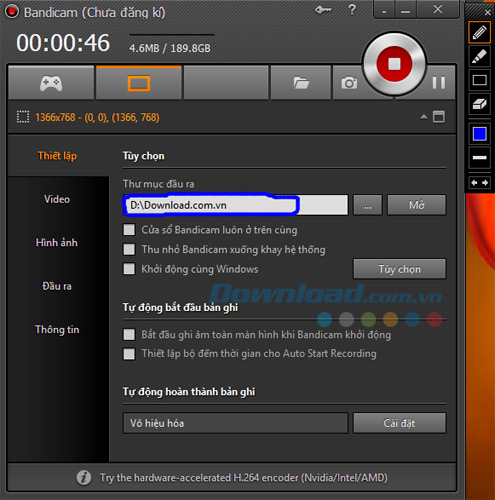Viewport: 495px width, 500px height.
Task: Open the blue color swatch picker
Action: [x=479, y=134]
